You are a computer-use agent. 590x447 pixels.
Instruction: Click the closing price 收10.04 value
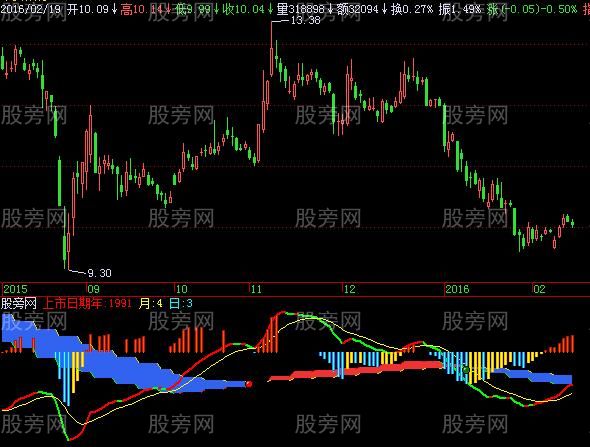(244, 9)
